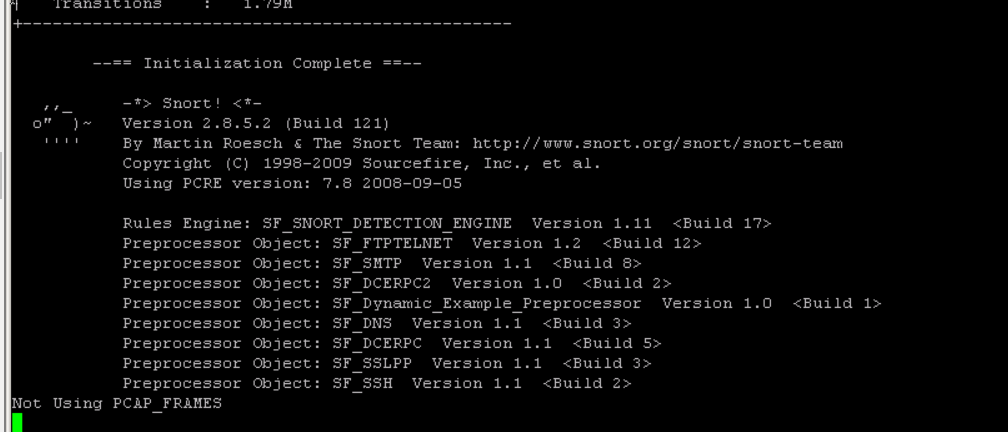The image size is (1008, 432).
Task: Click the Sourcefire copyright line
Action: tap(361, 164)
